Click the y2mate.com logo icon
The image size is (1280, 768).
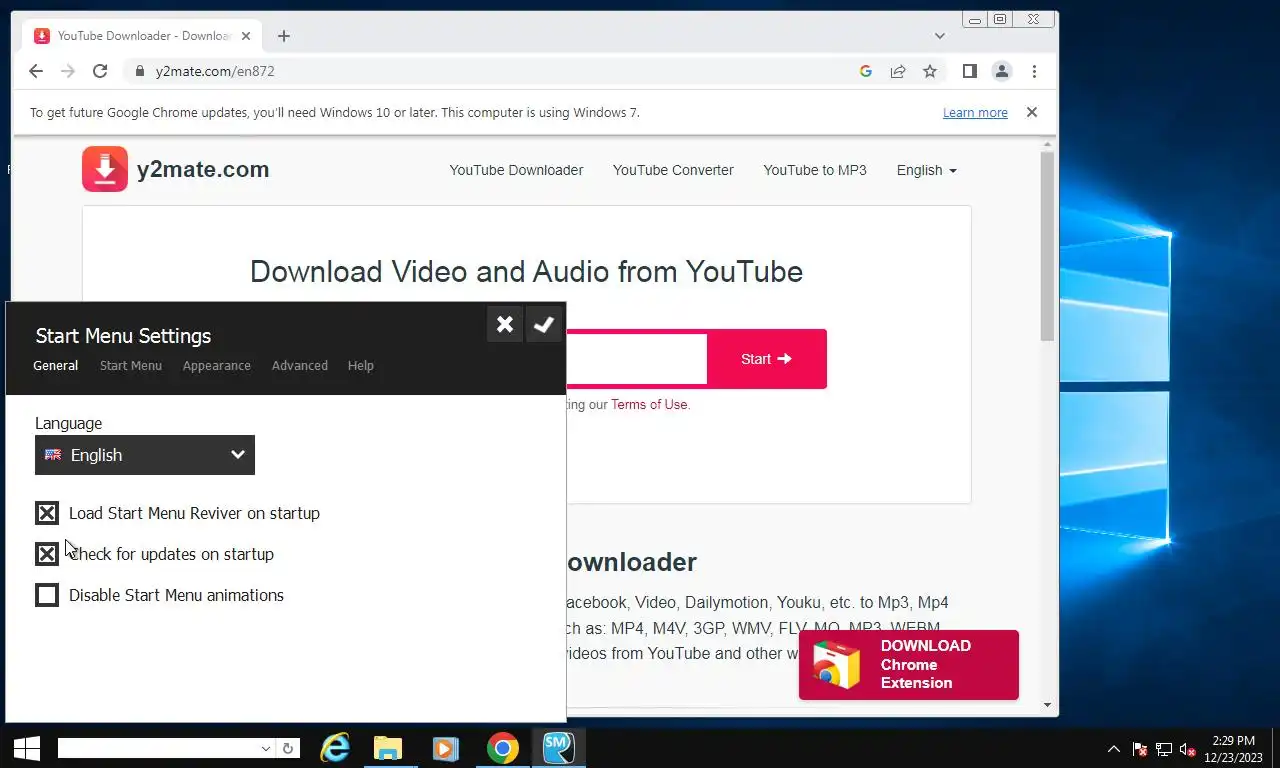click(105, 169)
